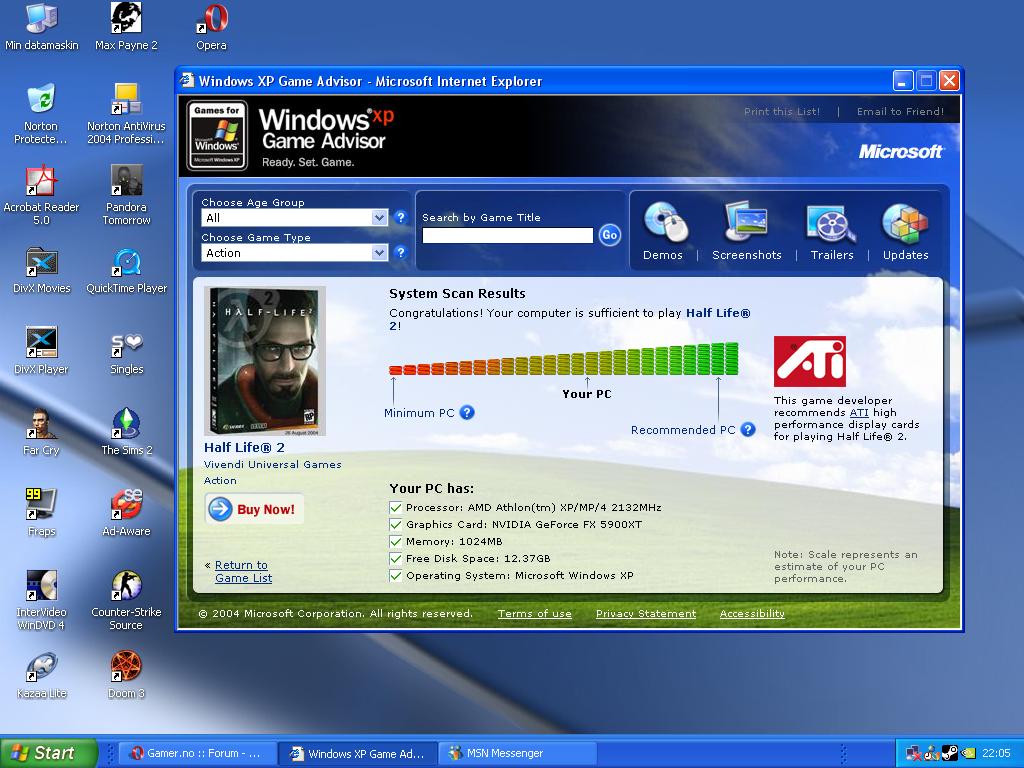Expand the Choose Age Group dropdown
The image size is (1024, 768).
pos(379,217)
